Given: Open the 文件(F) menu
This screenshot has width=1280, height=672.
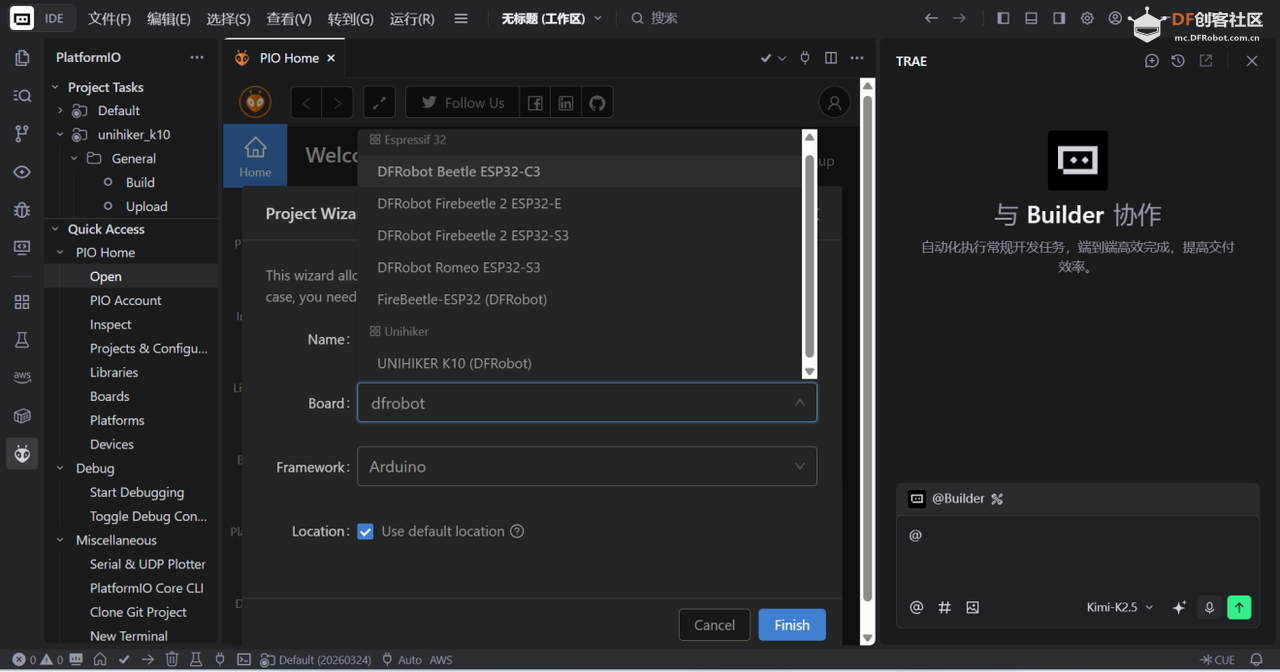Looking at the screenshot, I should (108, 17).
